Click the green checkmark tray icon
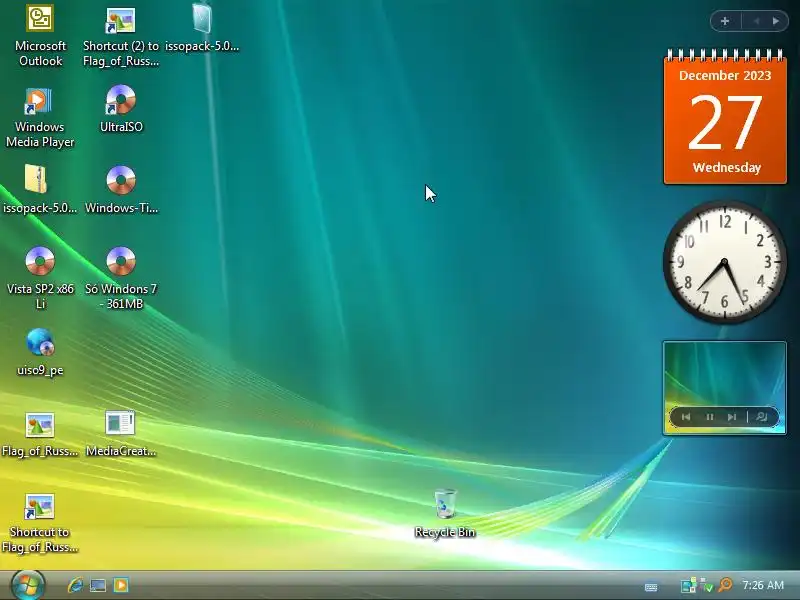Viewport: 800px width, 600px height. tap(707, 586)
